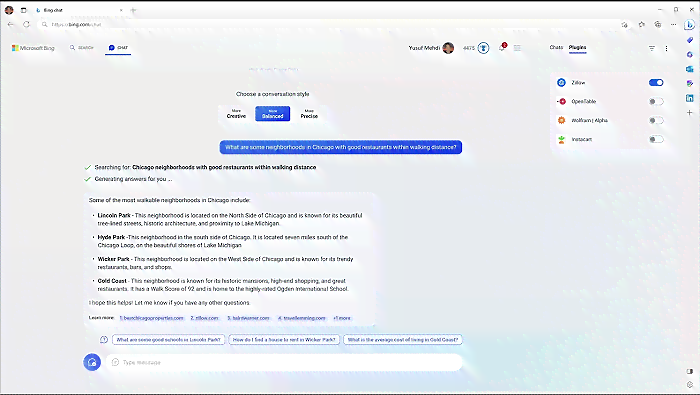
Task: Open the Microsoft 365 icon in the sidebar
Action: 690,54
